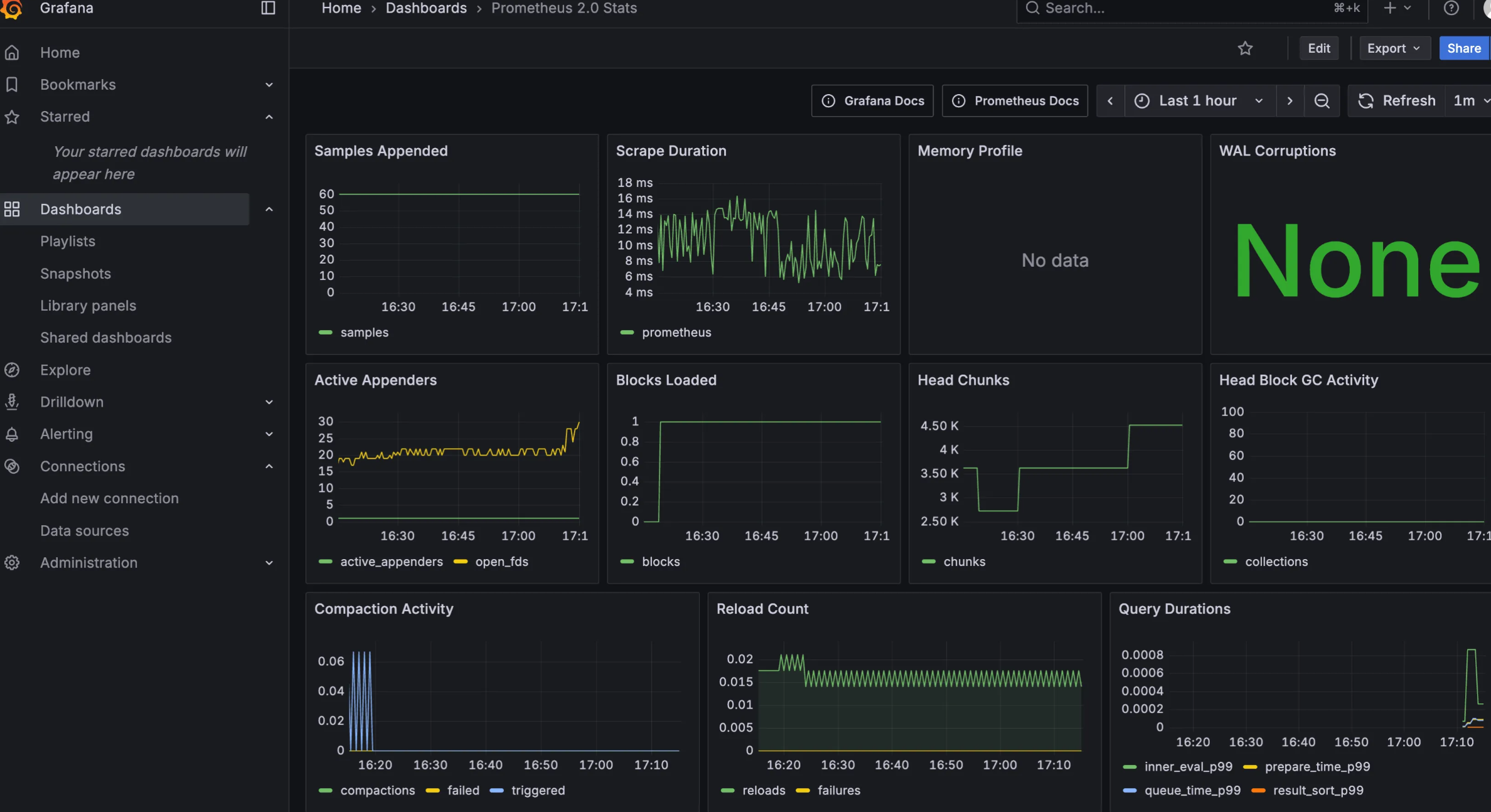Screen dimensions: 1491x812
Task: Toggle the open_fds series in legend
Action: [501, 562]
